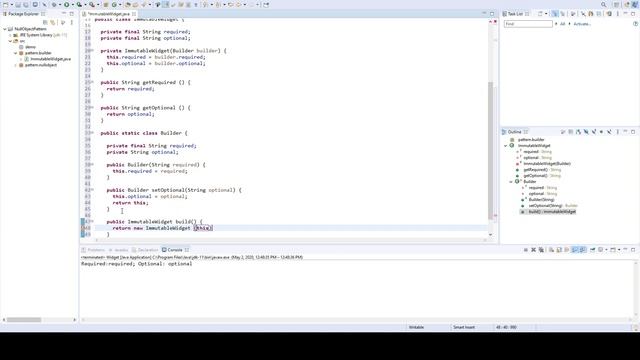Toggle Hide Fields in Outline toolbar
The width and height of the screenshot is (640, 360).
(x=586, y=132)
